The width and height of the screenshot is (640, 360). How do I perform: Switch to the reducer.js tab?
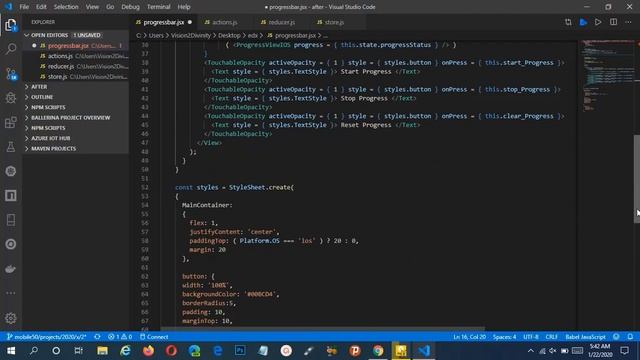click(x=282, y=22)
